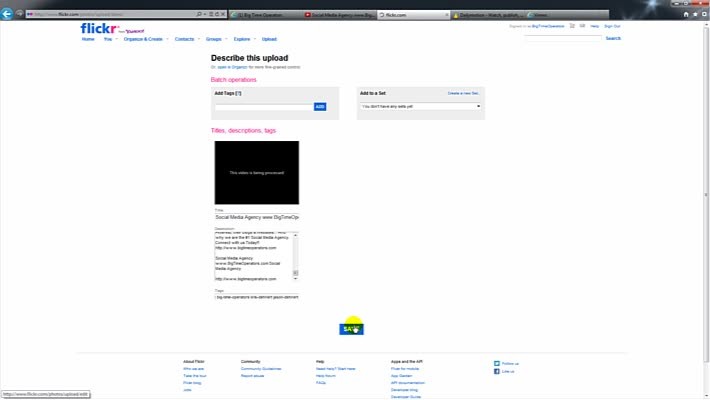Viewport: 710px width, 400px height.
Task: Click the search magnifier in address bar
Action: pos(199,14)
